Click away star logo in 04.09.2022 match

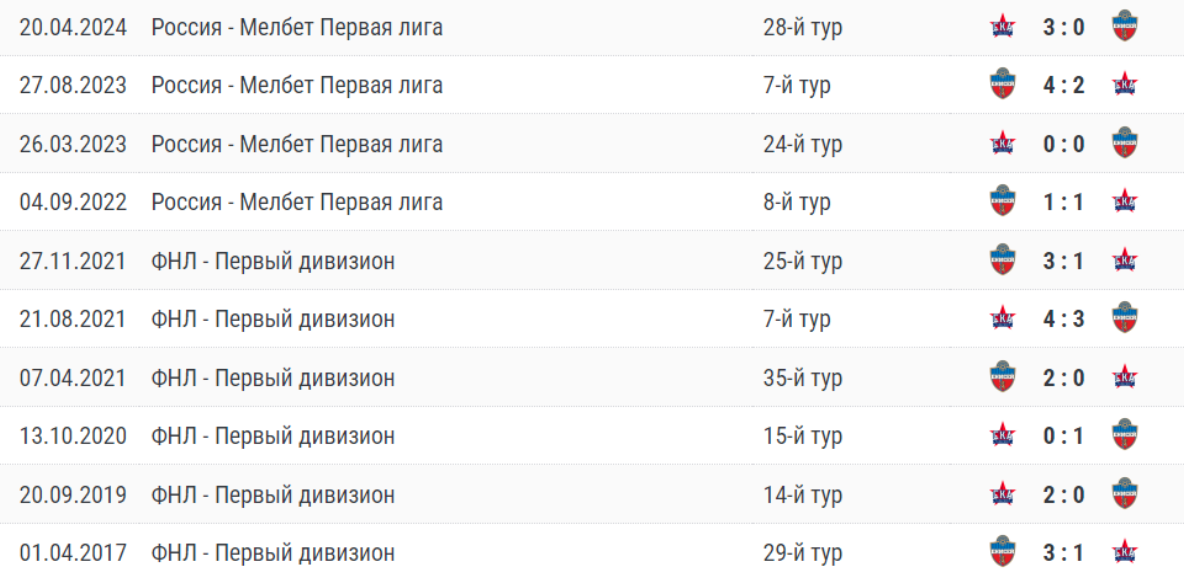click(x=1125, y=202)
